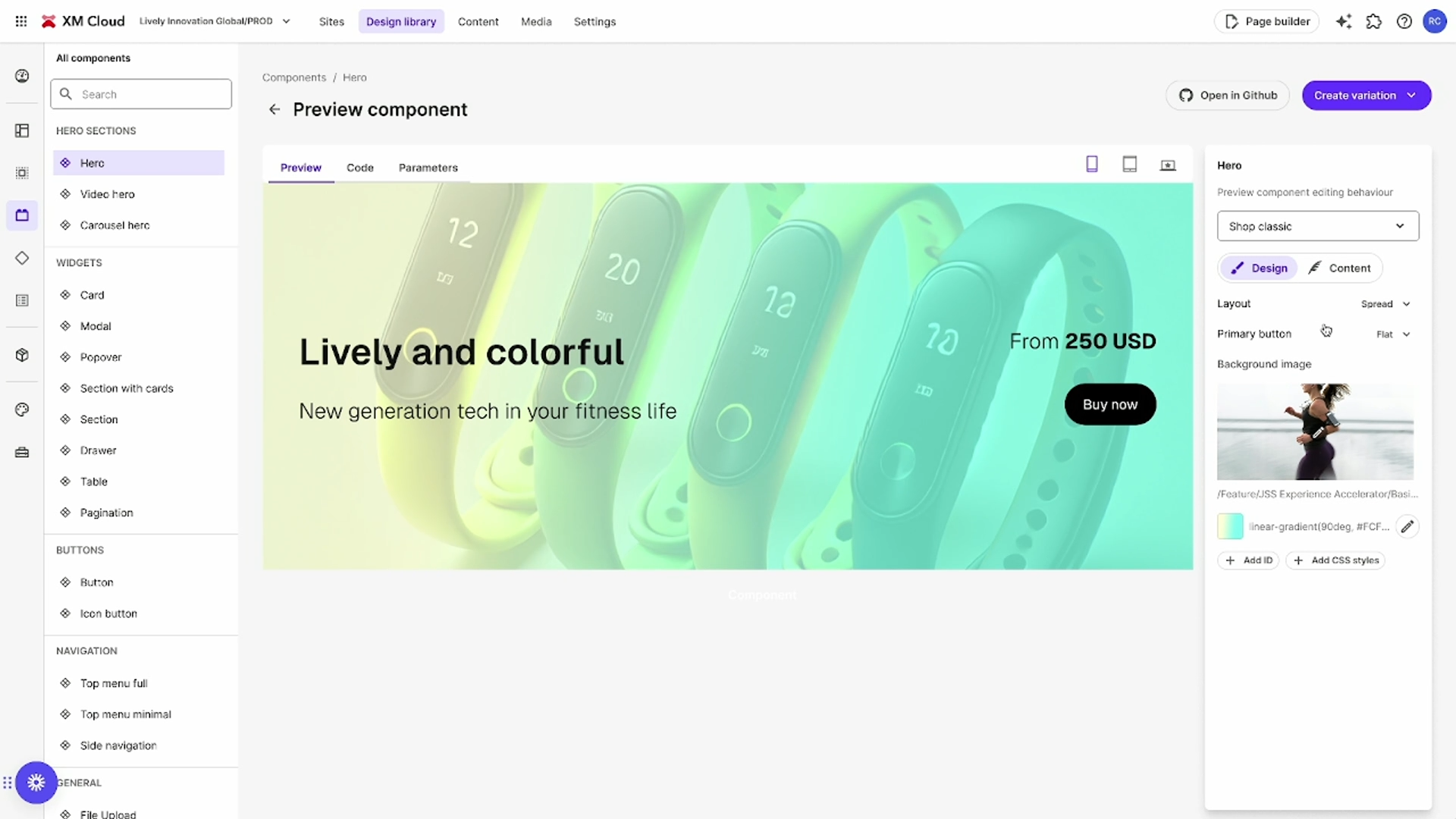Toggle the Content editing mode
This screenshot has height=819, width=1456.
click(x=1339, y=268)
